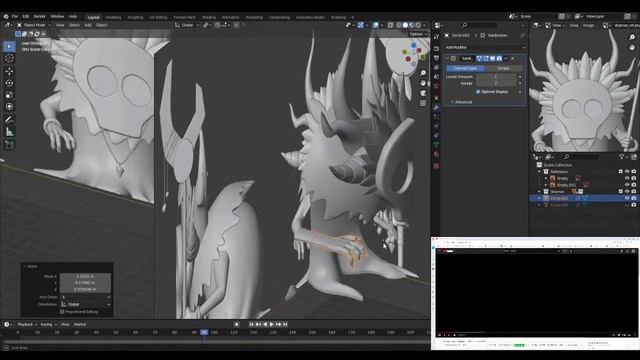Collapse the Reference collection in outliner

click(x=539, y=172)
